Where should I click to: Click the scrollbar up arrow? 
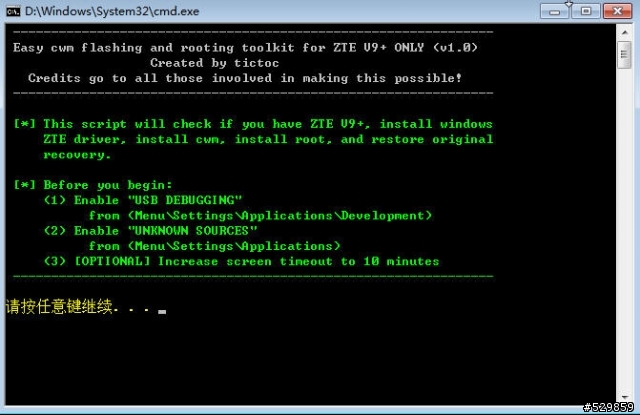click(624, 32)
